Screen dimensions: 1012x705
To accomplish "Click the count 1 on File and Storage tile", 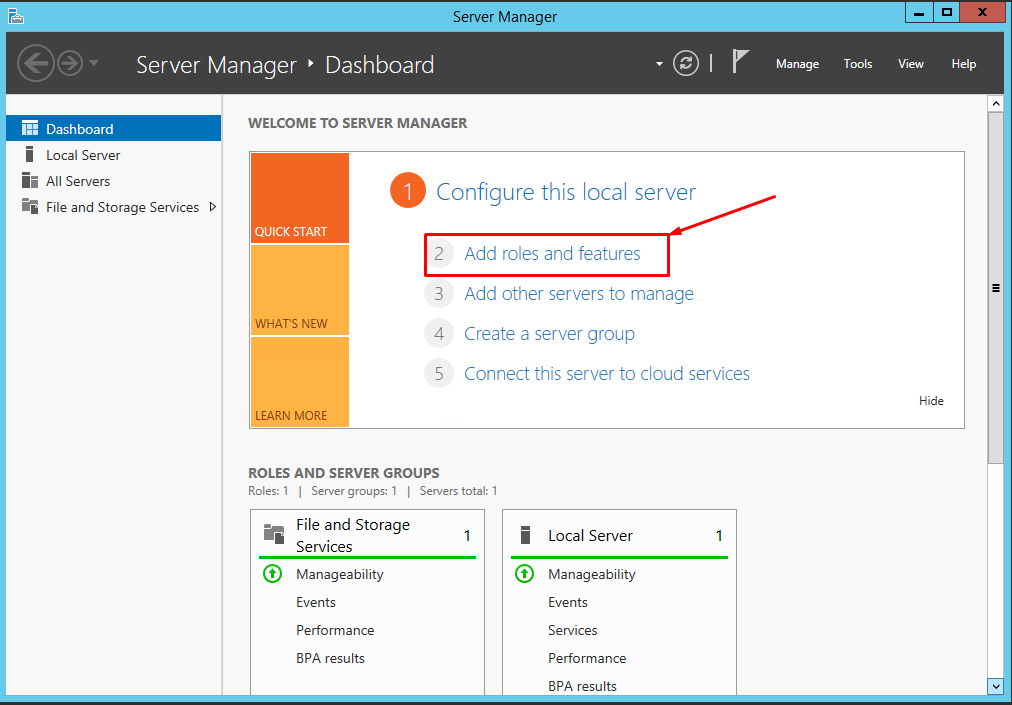I will point(467,535).
